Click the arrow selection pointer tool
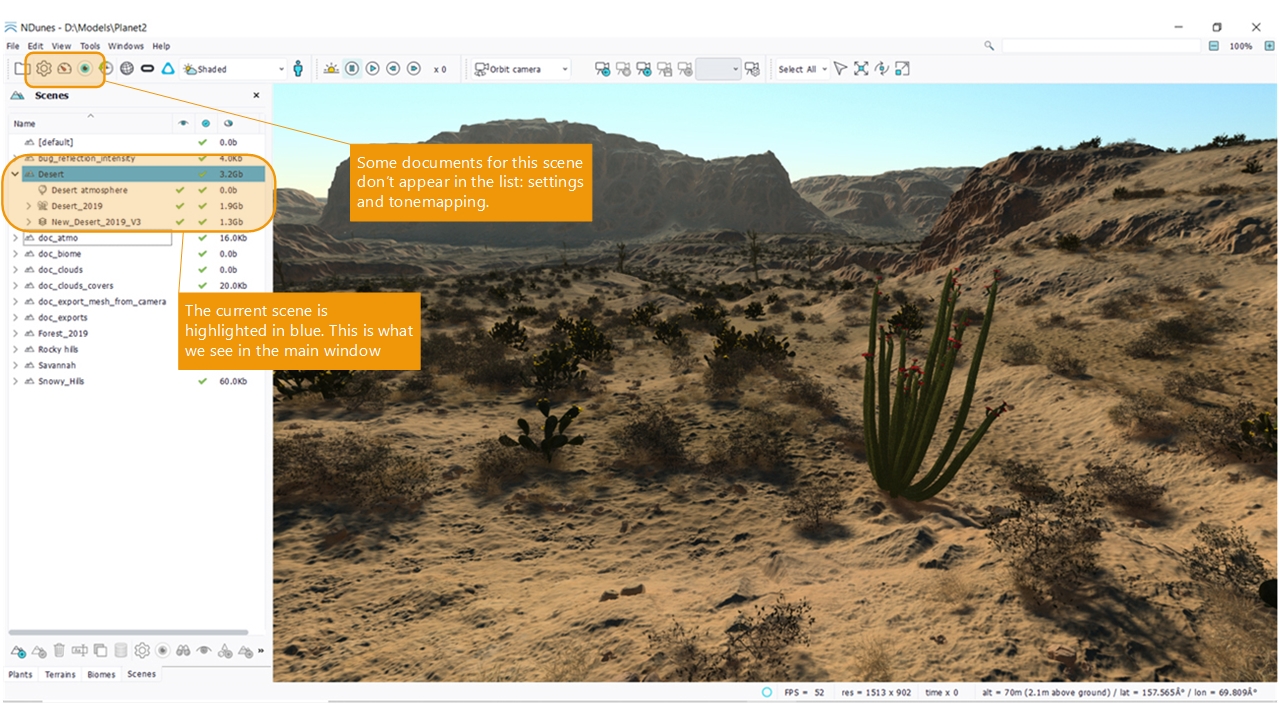Image resolution: width=1280 pixels, height=720 pixels. [840, 69]
